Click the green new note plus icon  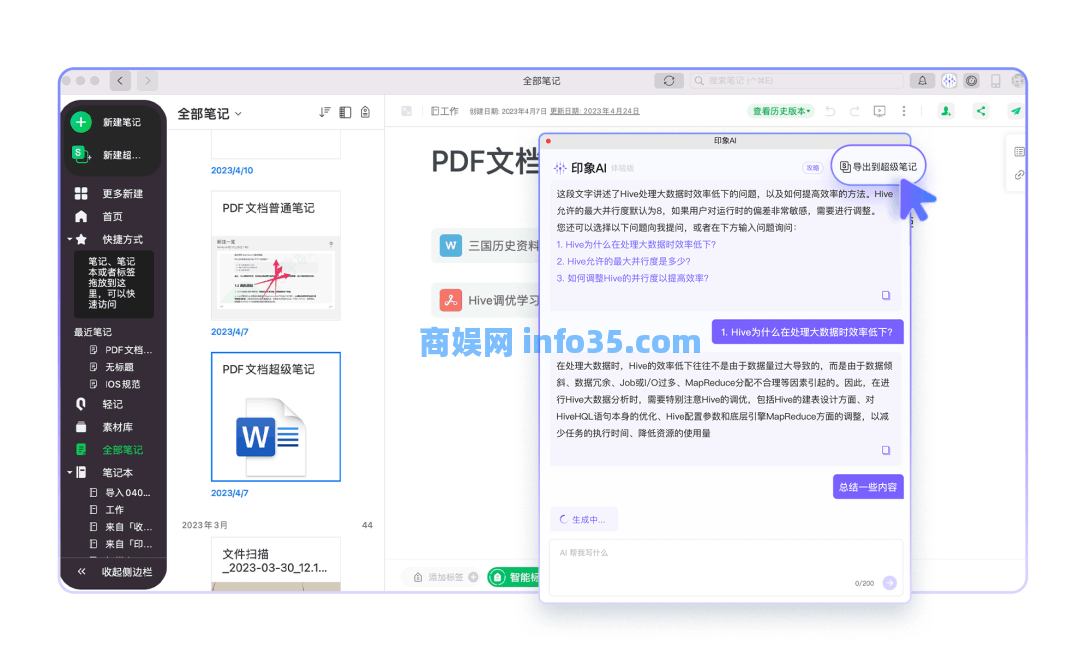(81, 122)
